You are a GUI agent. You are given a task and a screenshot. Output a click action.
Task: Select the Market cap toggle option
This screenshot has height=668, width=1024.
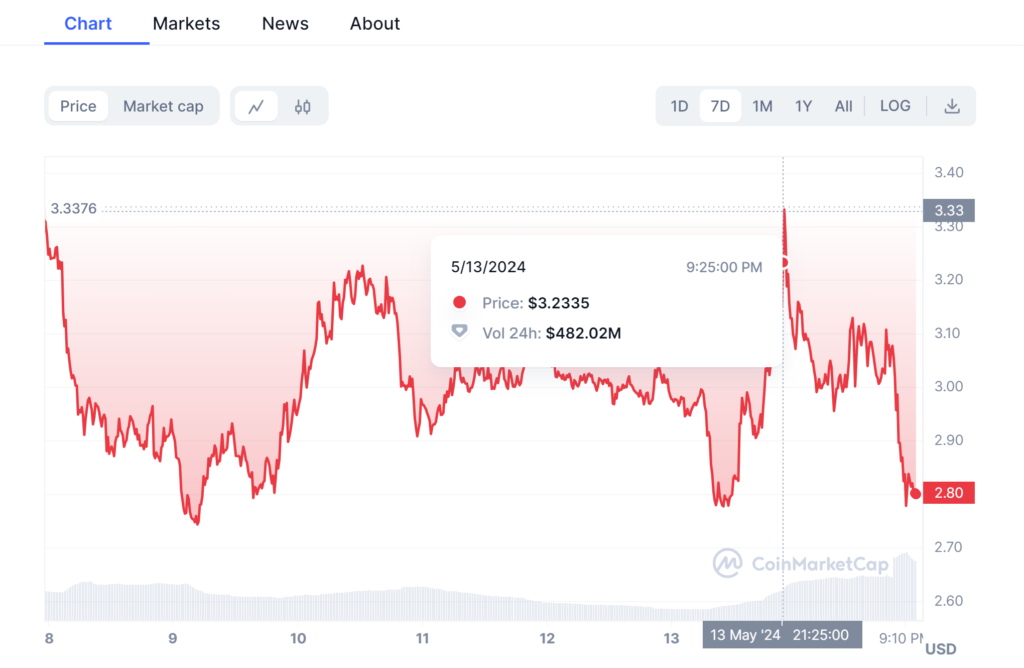(163, 106)
